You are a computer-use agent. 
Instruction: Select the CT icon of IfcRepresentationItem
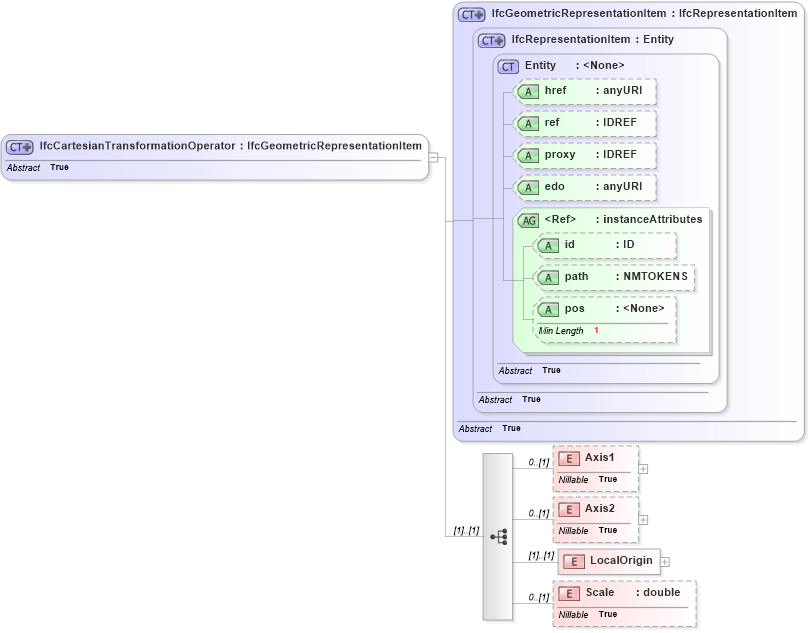pyautogui.click(x=490, y=40)
